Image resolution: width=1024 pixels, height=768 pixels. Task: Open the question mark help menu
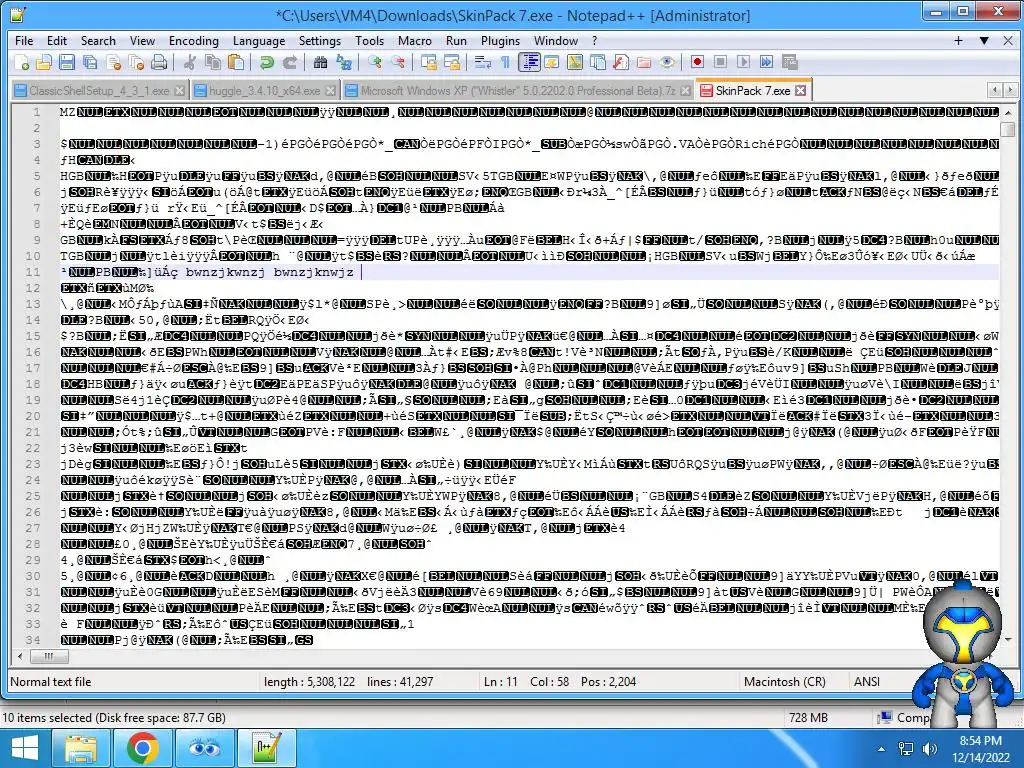click(594, 40)
